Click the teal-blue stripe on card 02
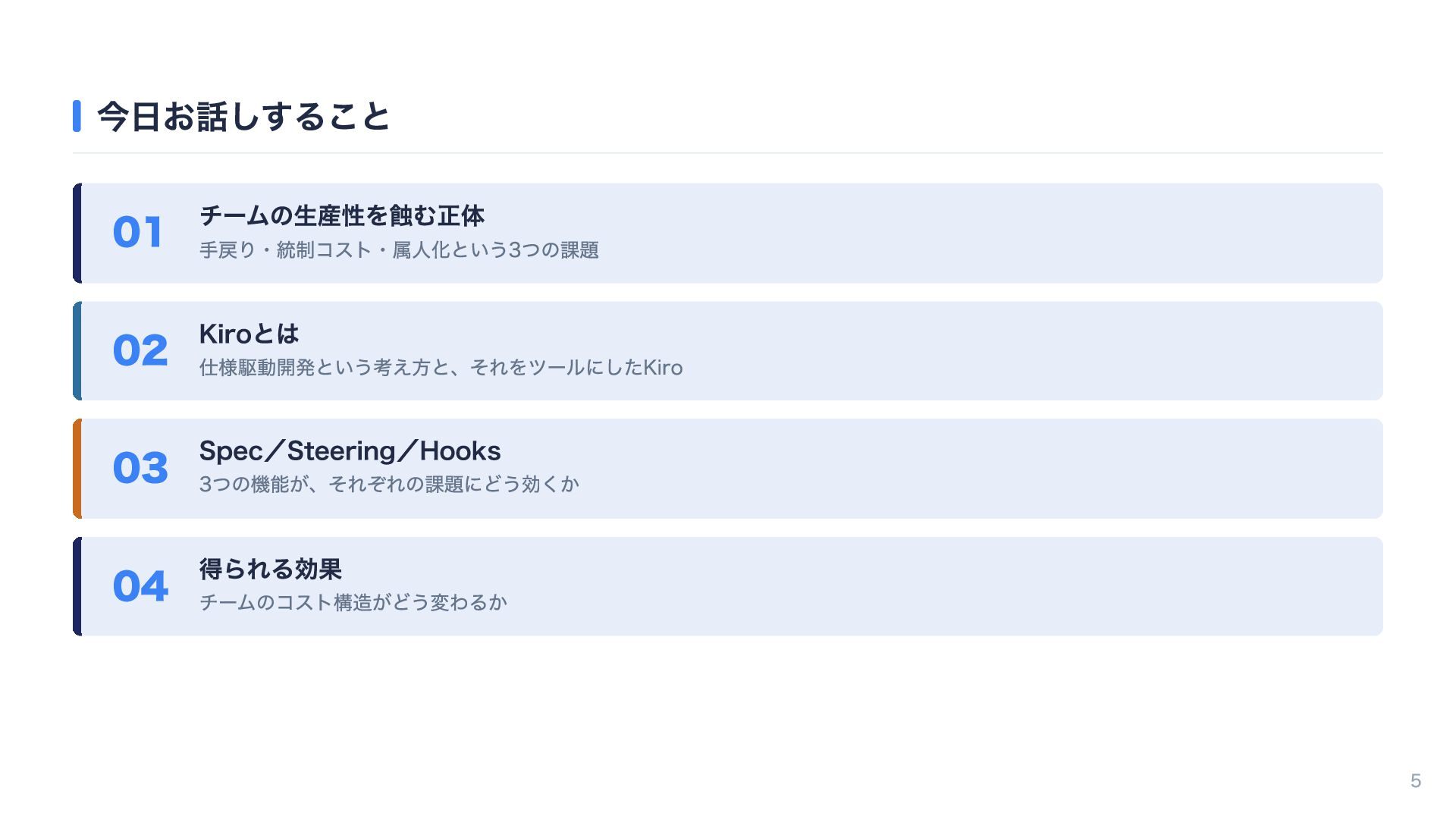This screenshot has height=819, width=1456. pyautogui.click(x=77, y=351)
